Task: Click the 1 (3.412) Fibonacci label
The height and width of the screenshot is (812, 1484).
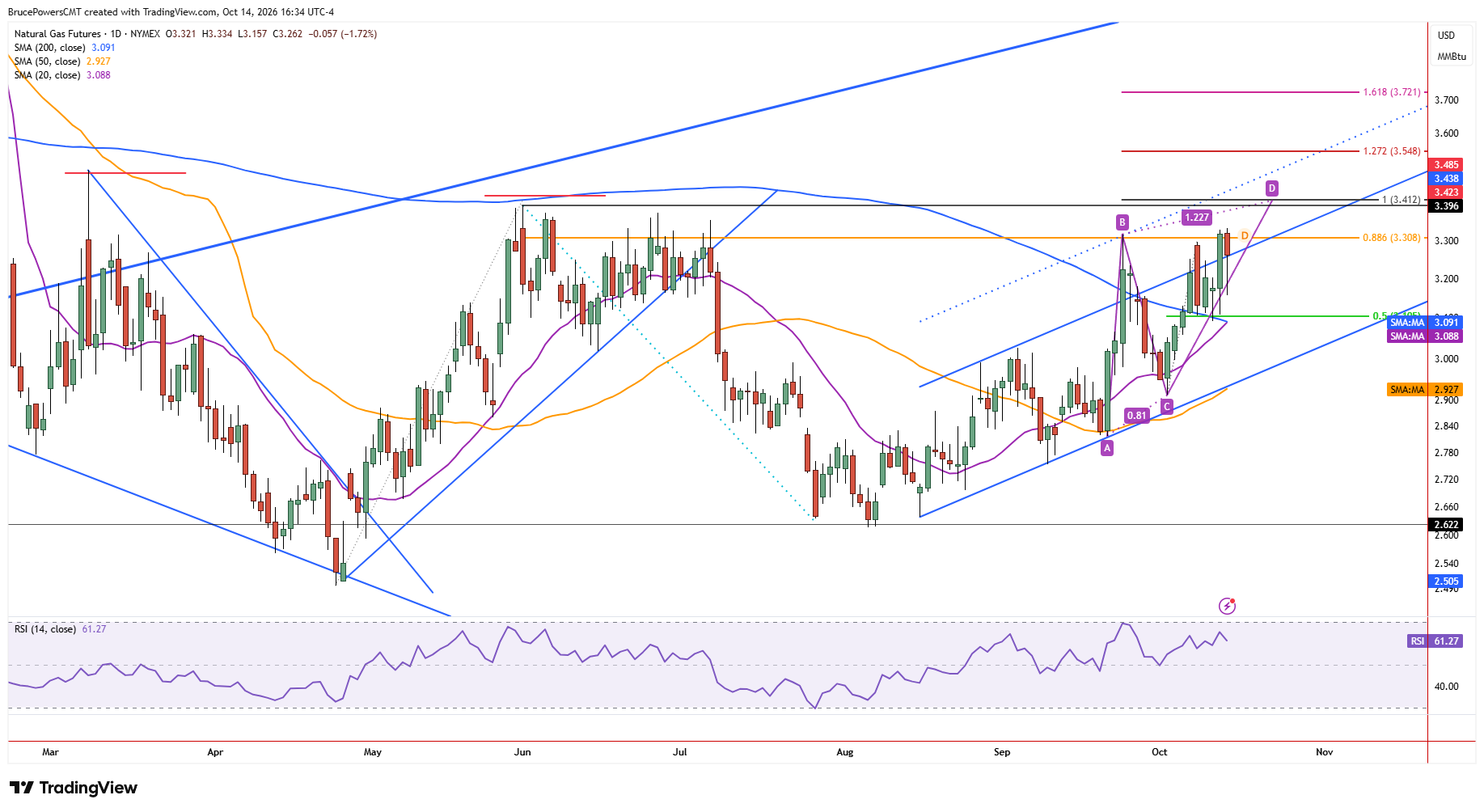Action: pos(1401,200)
